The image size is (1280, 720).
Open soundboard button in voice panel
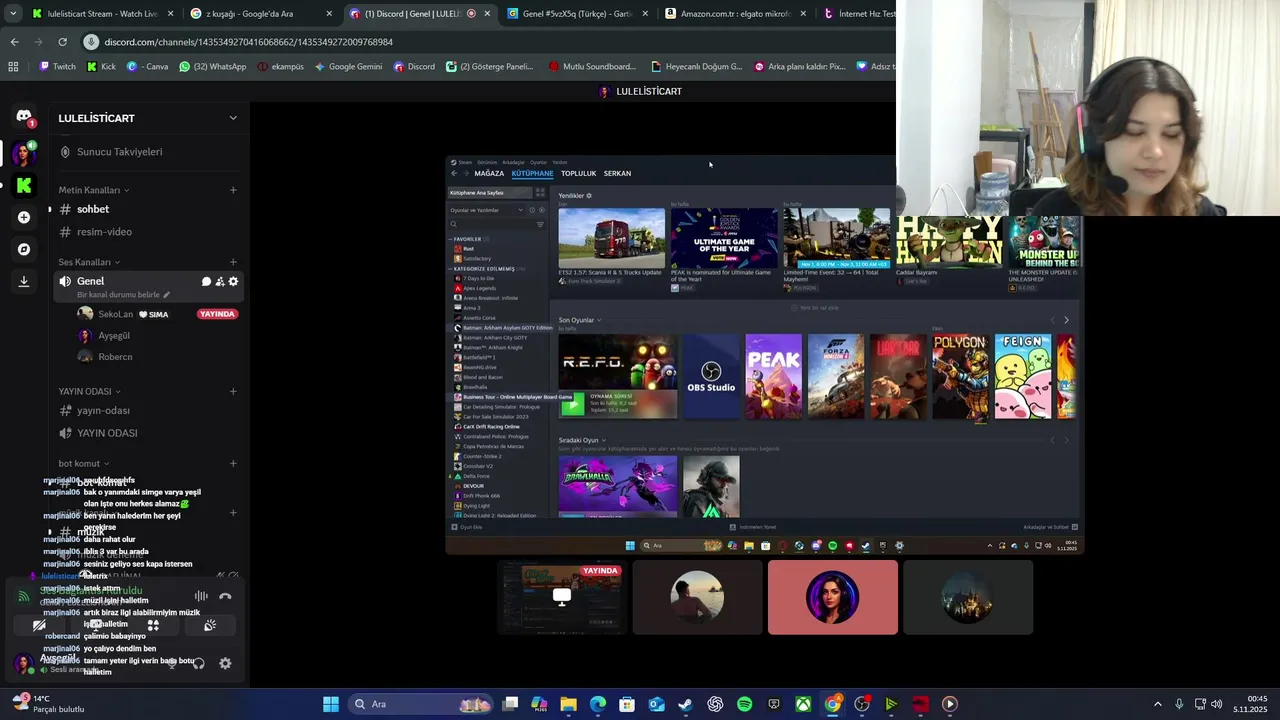tap(210, 625)
